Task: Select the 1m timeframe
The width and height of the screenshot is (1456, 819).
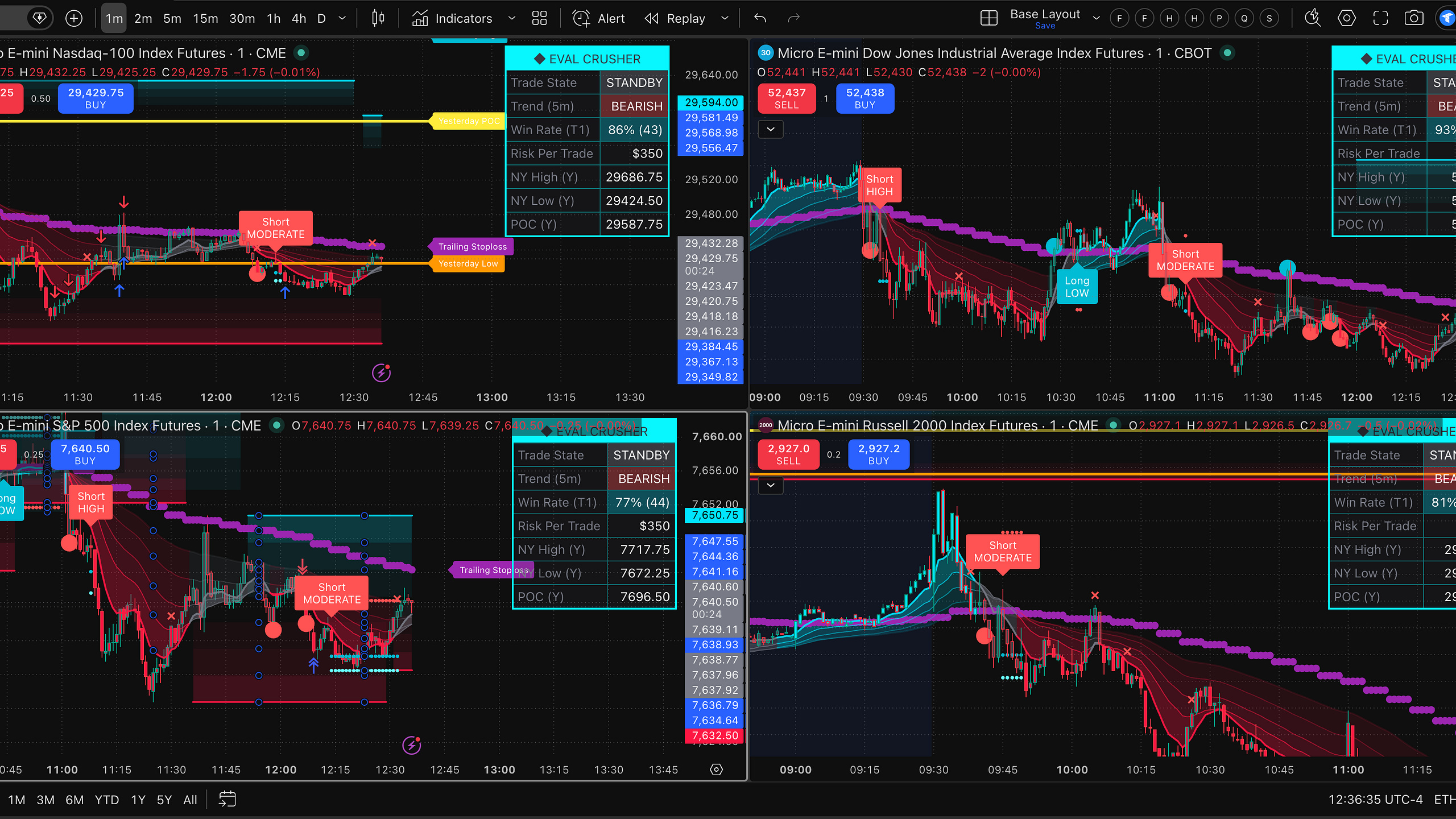Action: [114, 18]
